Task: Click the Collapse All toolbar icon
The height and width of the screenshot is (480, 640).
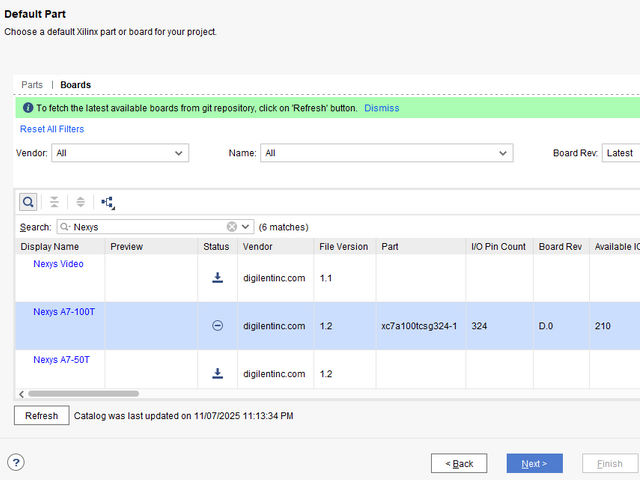Action: [55, 202]
